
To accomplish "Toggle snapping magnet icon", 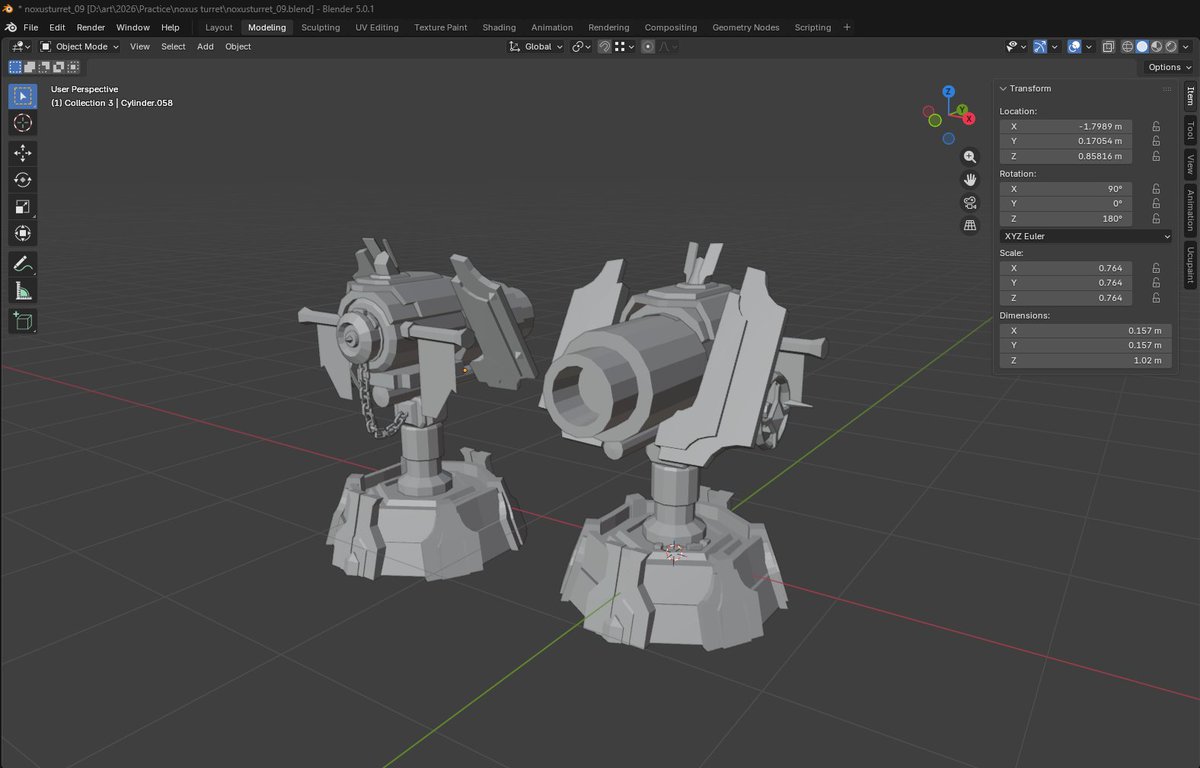I will click(605, 46).
